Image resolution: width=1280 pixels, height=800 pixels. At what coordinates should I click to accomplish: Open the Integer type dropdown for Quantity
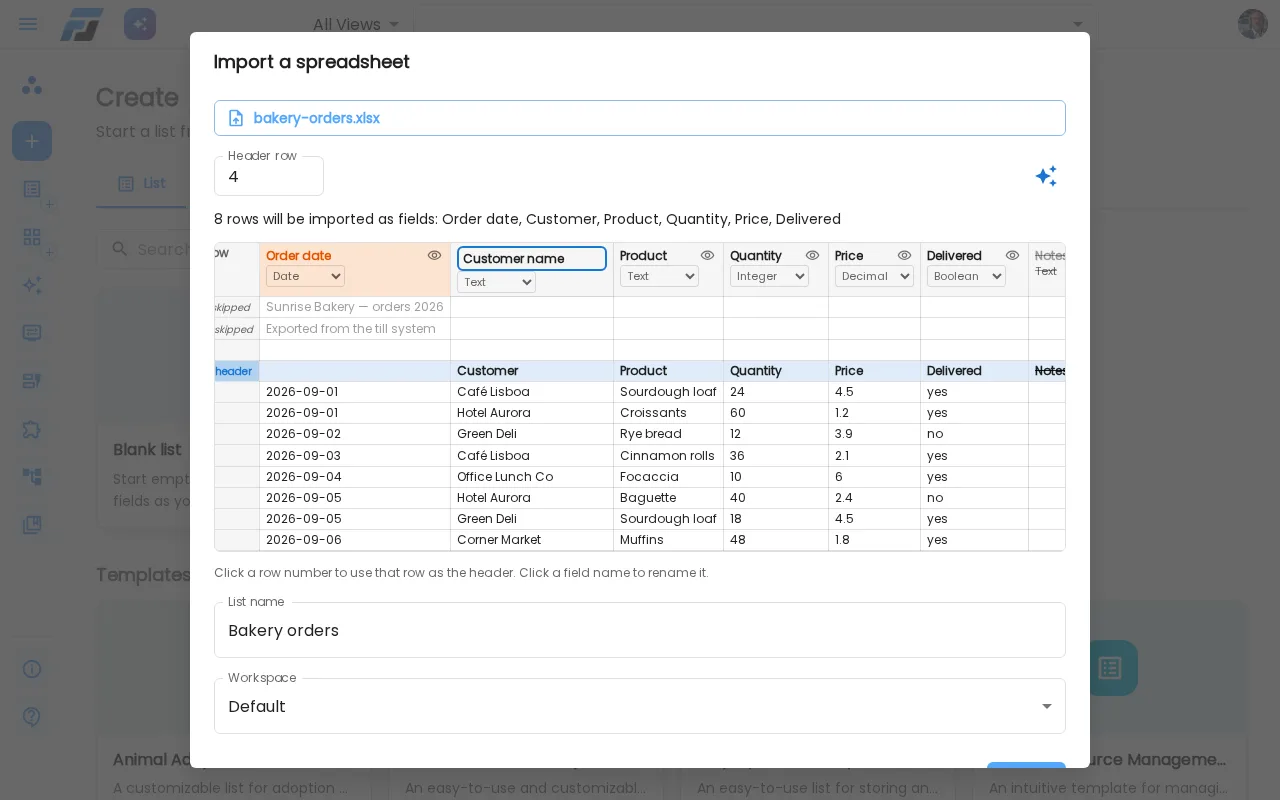click(x=769, y=276)
